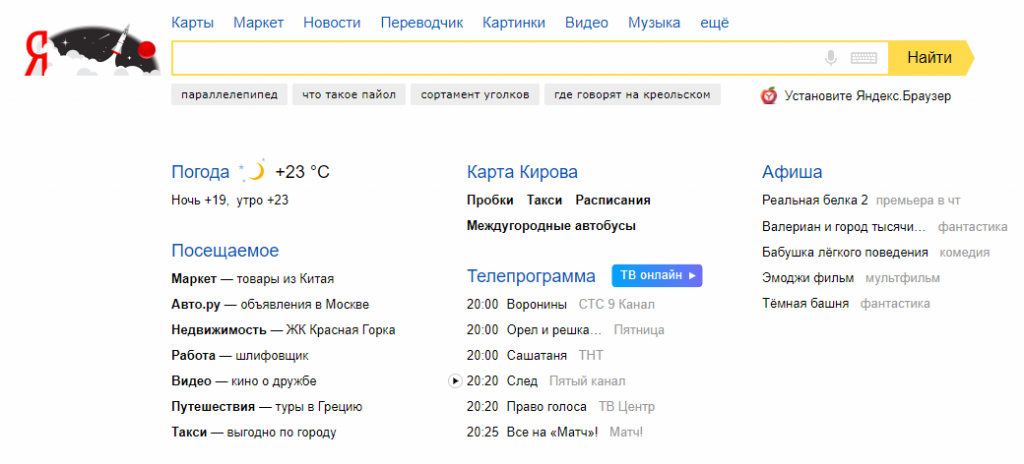Click the moon weather icon
This screenshot has width=1024, height=464.
pos(255,171)
